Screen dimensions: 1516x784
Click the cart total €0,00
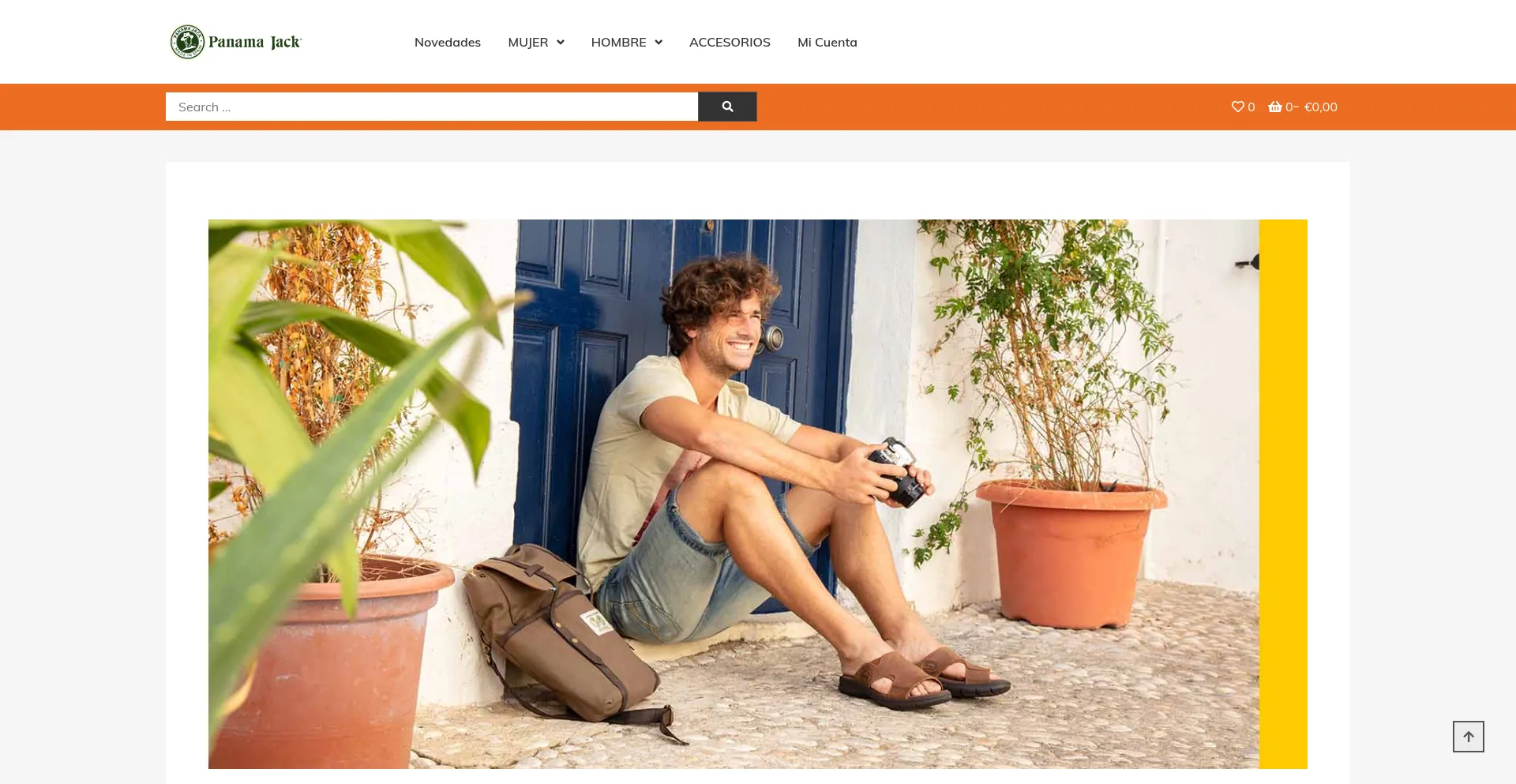point(1320,107)
